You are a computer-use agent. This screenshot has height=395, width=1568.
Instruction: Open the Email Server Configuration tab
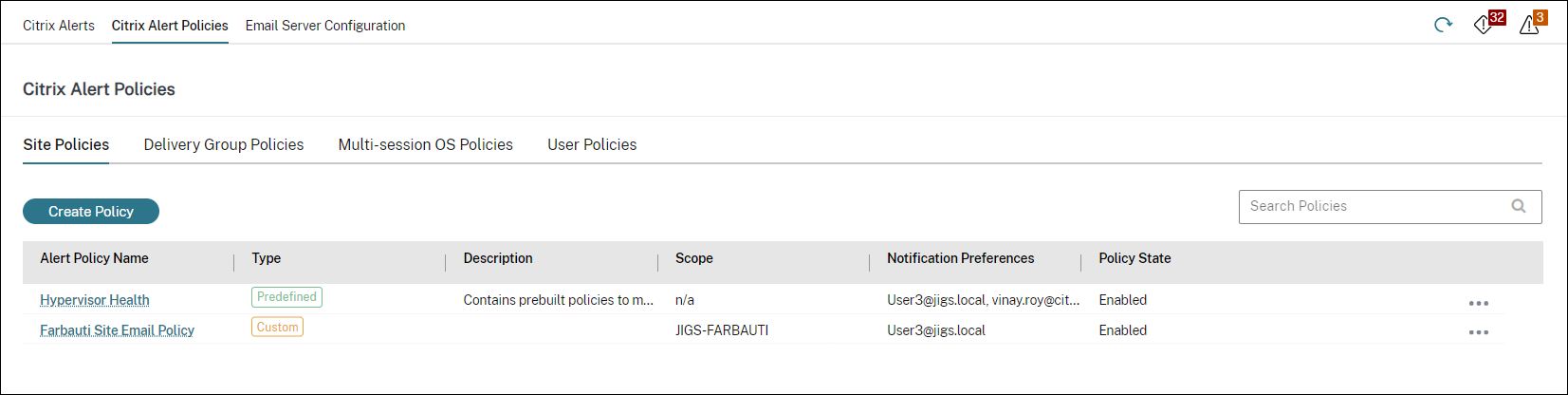[x=325, y=26]
